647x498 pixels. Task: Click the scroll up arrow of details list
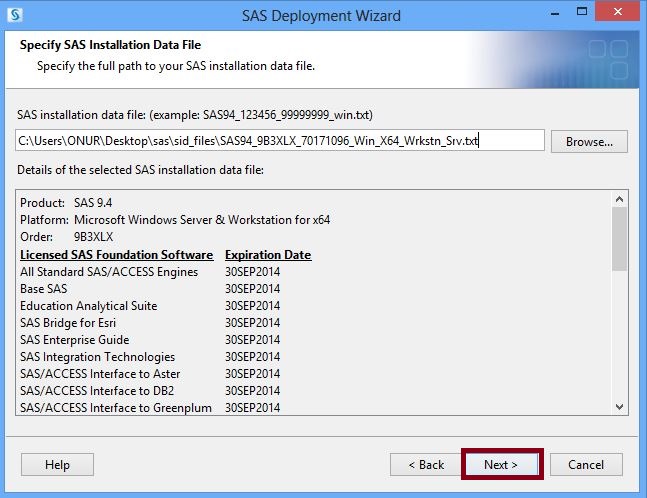[619, 199]
